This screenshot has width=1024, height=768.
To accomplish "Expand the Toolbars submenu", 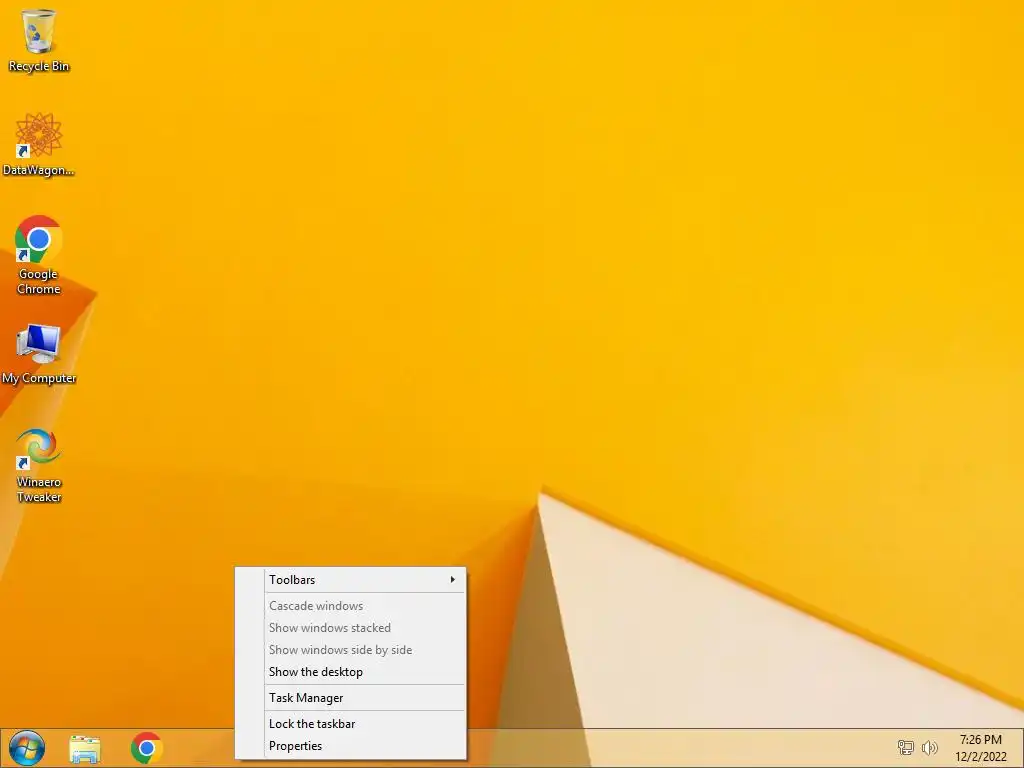I will coord(351,580).
